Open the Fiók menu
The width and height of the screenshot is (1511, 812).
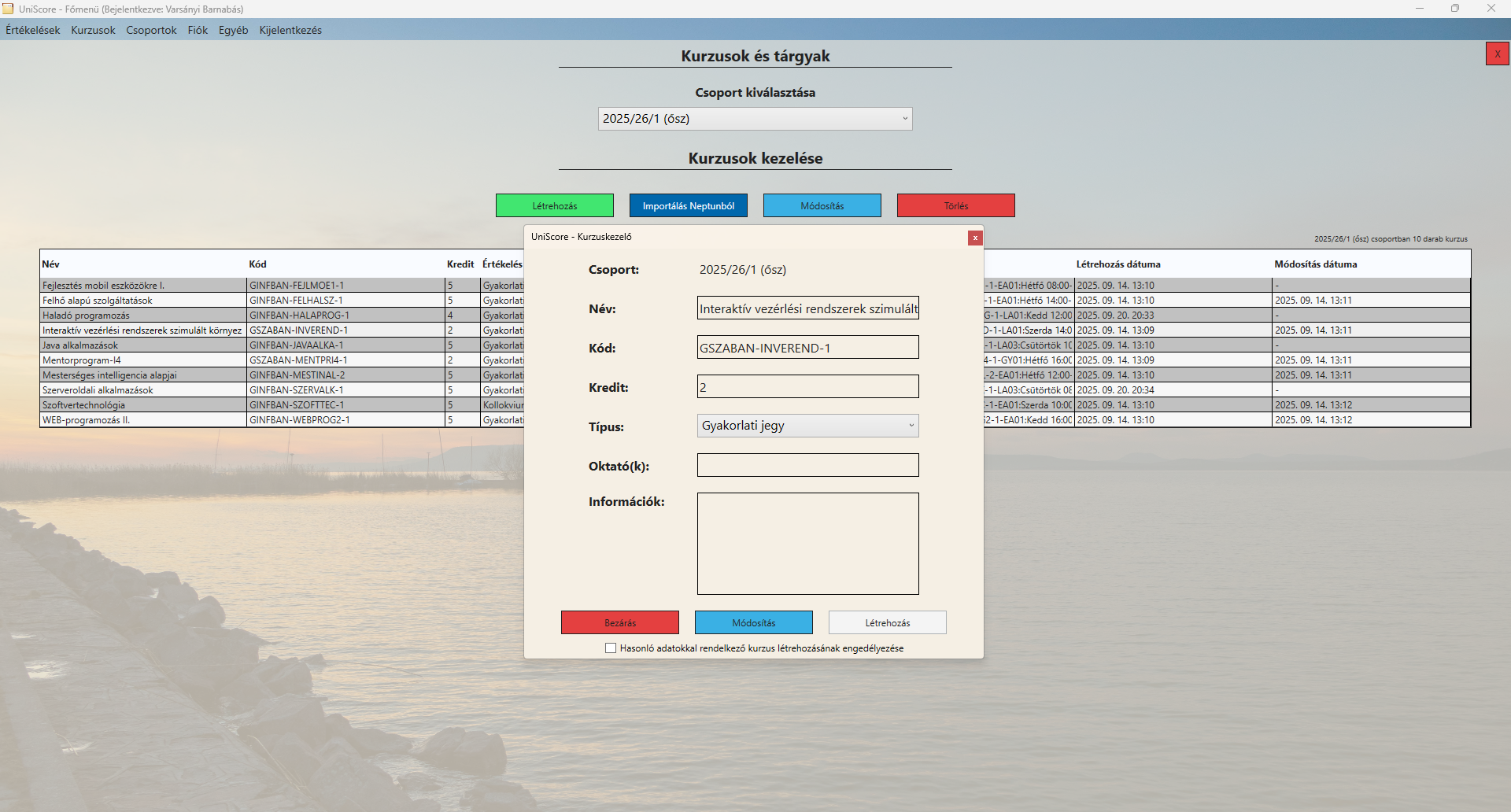[x=197, y=30]
